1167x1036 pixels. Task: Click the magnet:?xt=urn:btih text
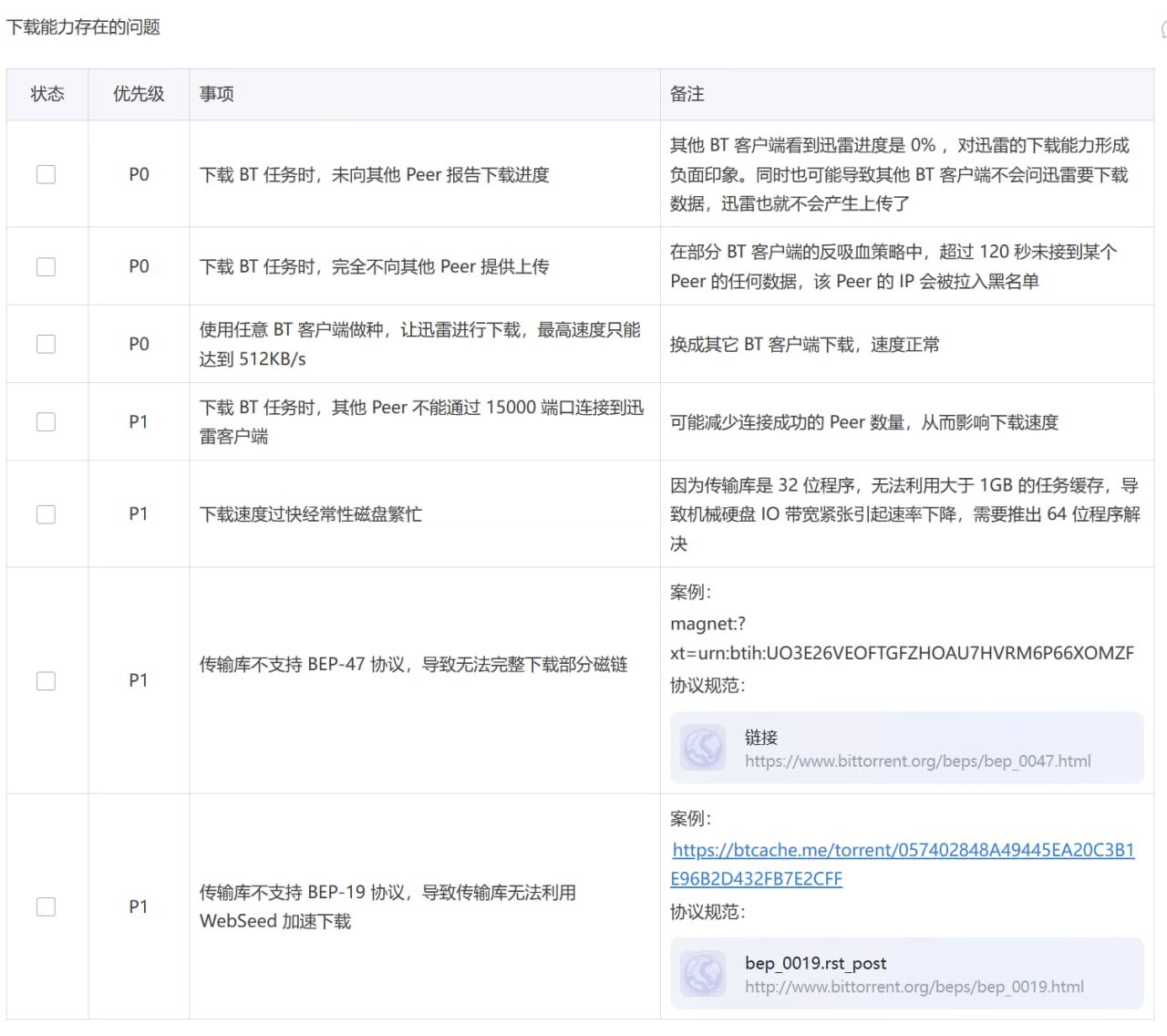click(x=903, y=638)
